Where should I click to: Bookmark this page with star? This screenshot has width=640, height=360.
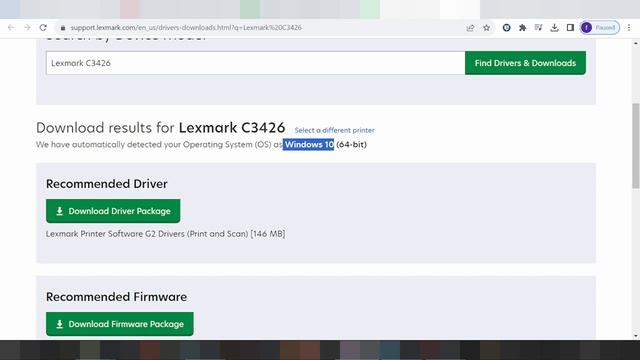[x=487, y=28]
